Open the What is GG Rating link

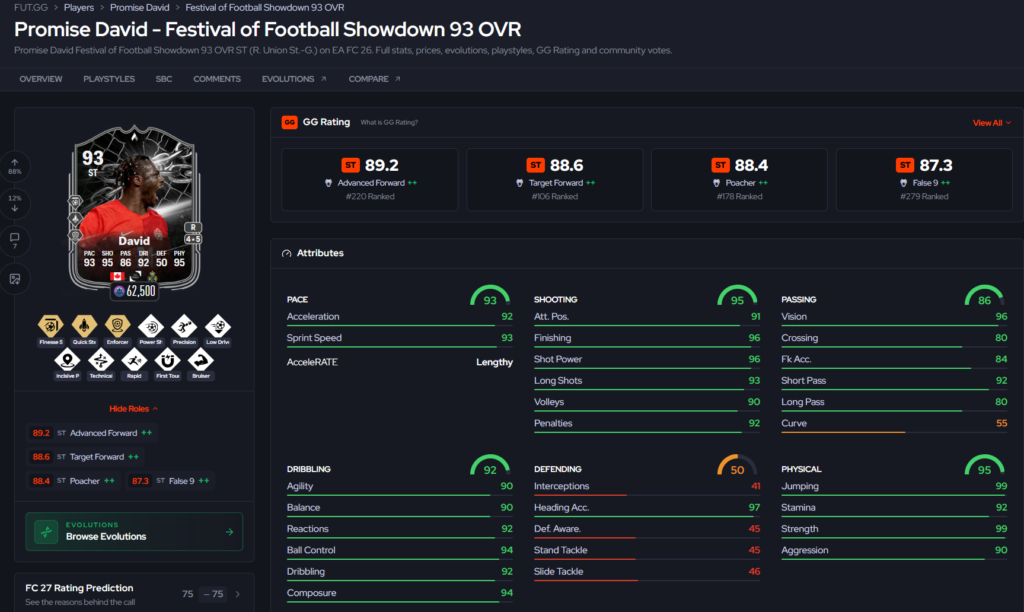click(x=389, y=122)
